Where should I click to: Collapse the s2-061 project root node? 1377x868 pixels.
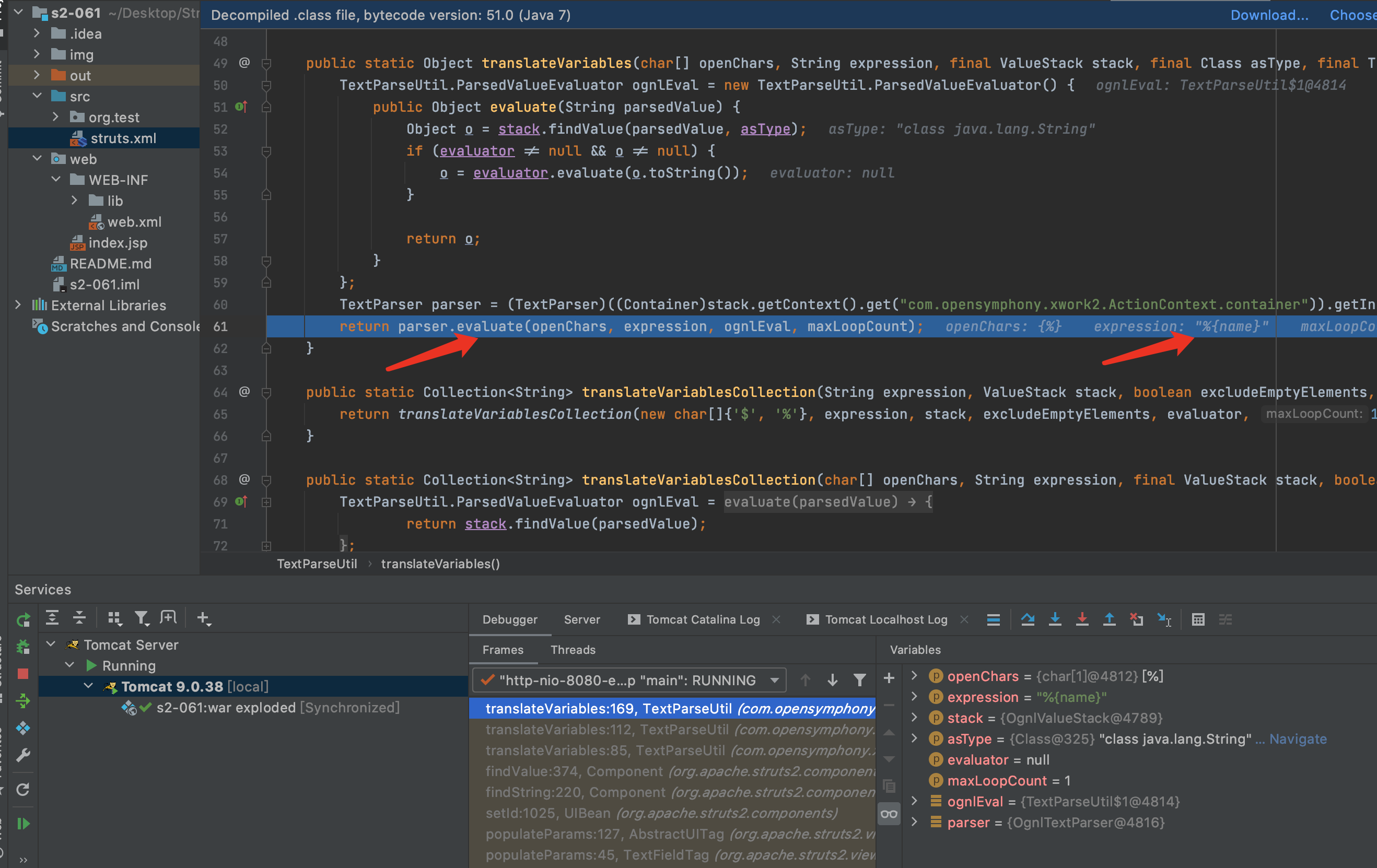18,12
